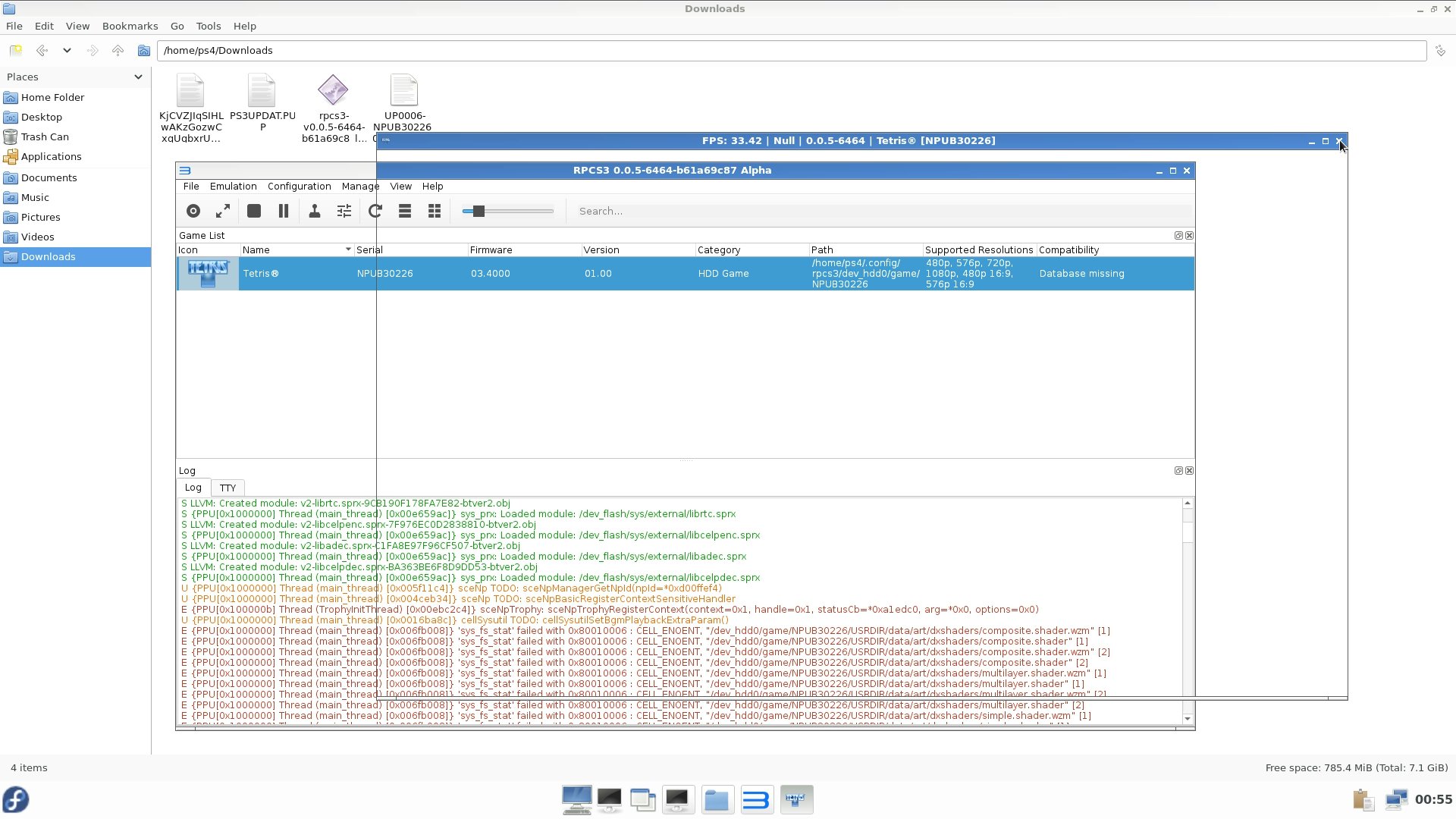Select the Log tab

point(193,488)
